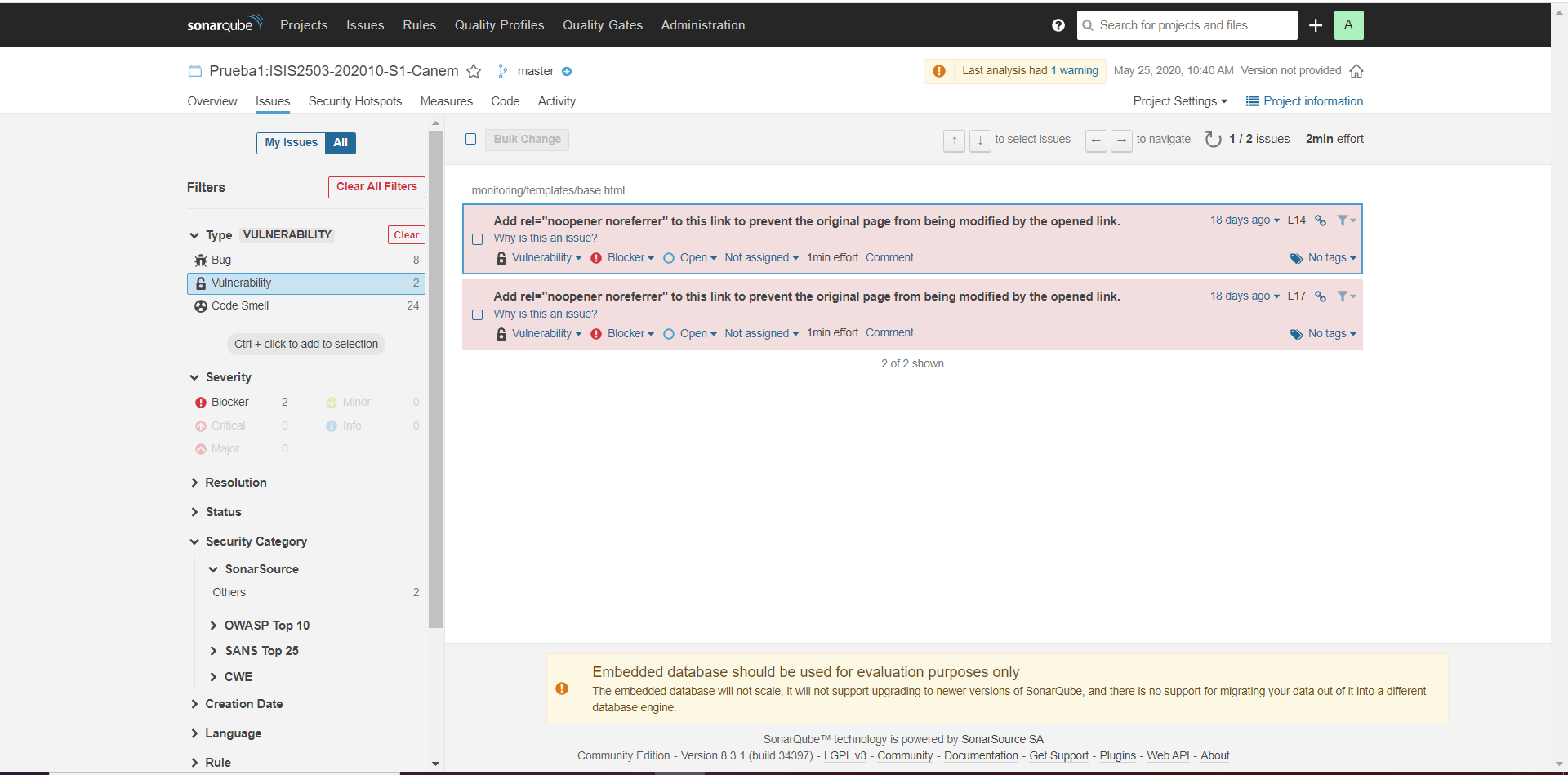The width and height of the screenshot is (1568, 775).
Task: Favorite the project with the star icon
Action: [x=474, y=71]
